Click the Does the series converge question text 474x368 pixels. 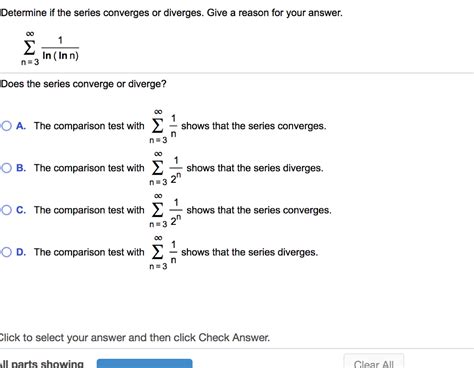coord(83,84)
